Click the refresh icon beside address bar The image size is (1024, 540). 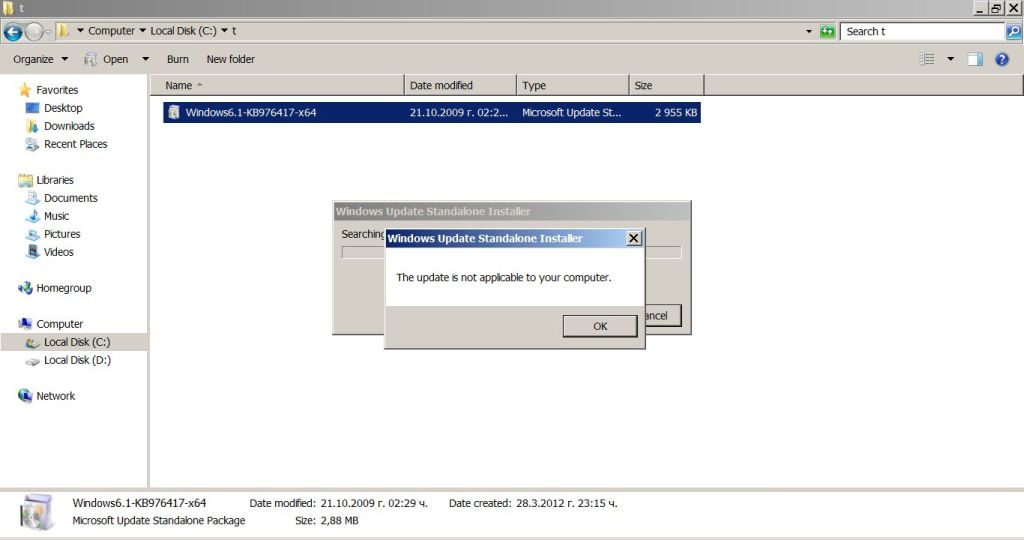pos(827,31)
